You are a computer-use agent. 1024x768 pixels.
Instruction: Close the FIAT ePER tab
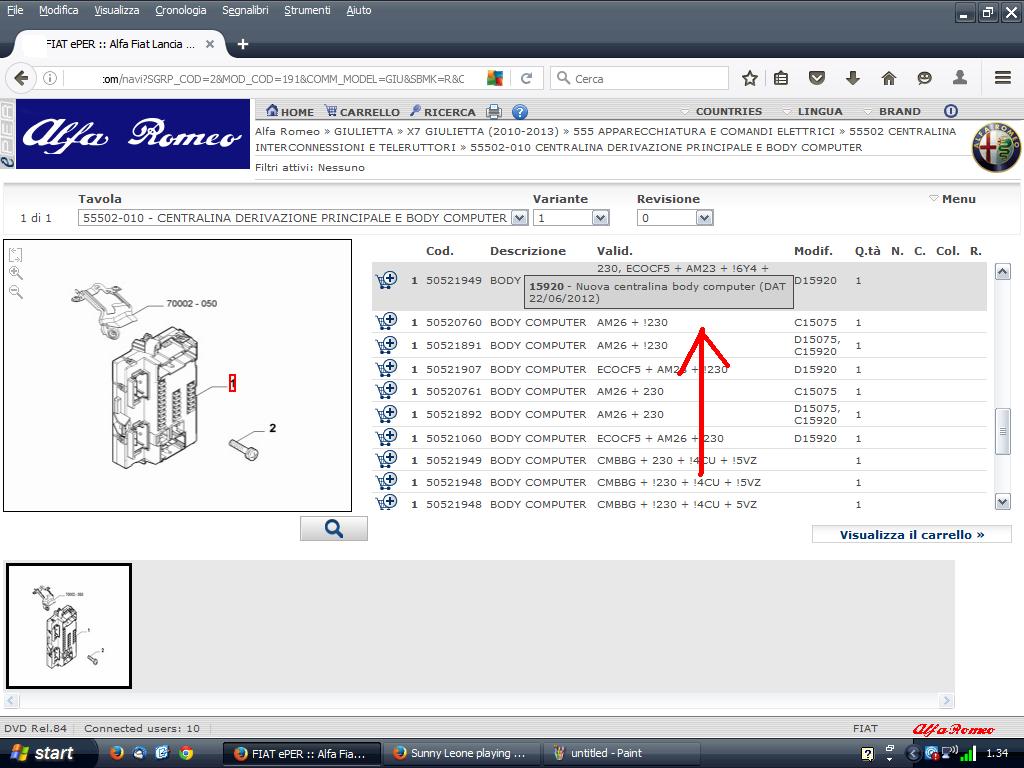210,44
